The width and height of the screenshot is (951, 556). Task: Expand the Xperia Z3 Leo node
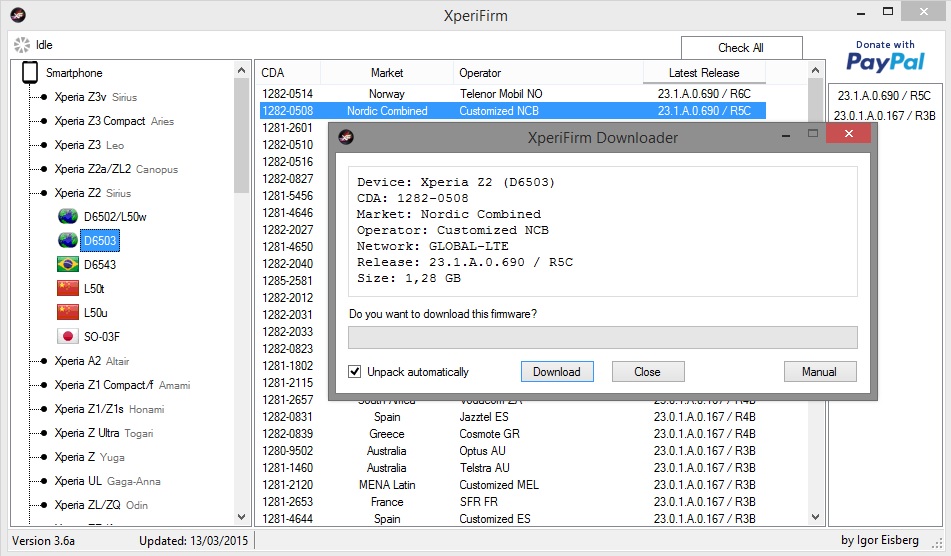pos(43,145)
